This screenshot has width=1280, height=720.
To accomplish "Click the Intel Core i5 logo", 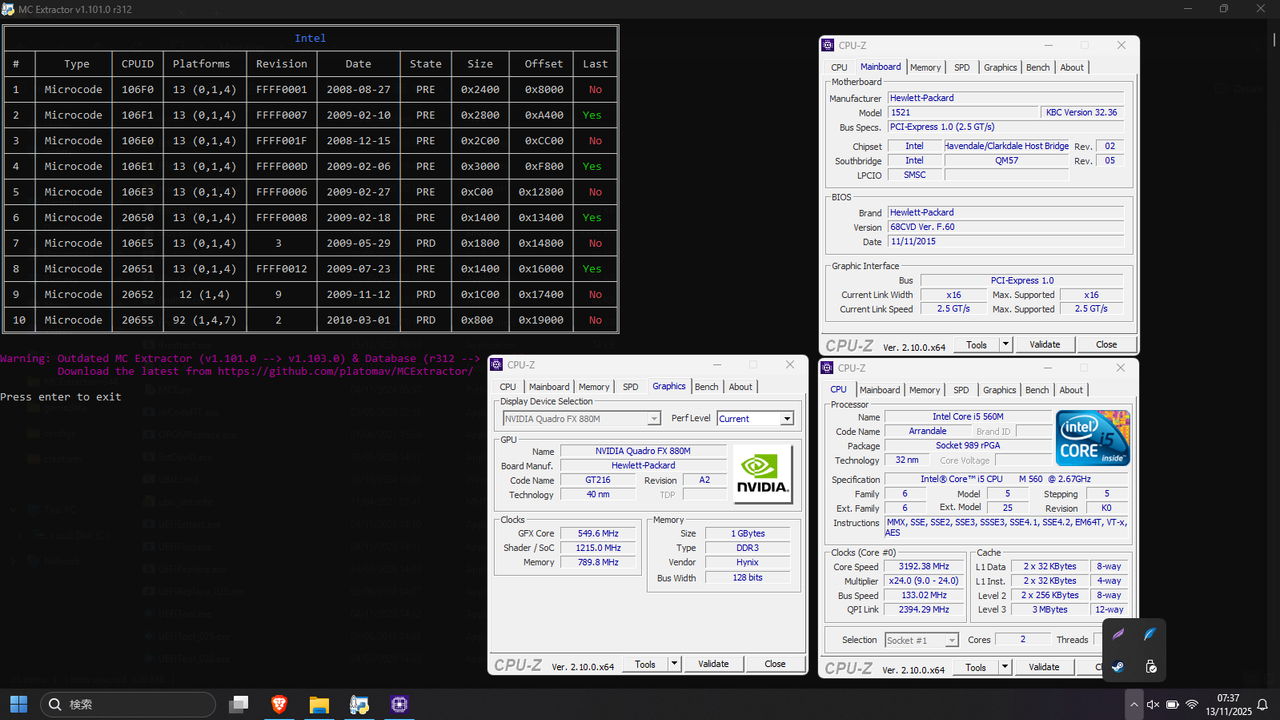I will (1093, 438).
